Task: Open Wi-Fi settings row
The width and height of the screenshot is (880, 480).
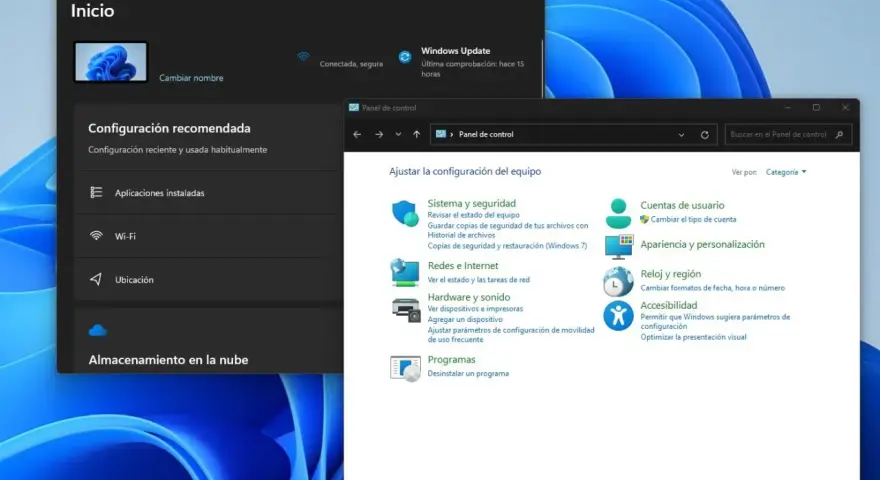Action: tap(209, 236)
